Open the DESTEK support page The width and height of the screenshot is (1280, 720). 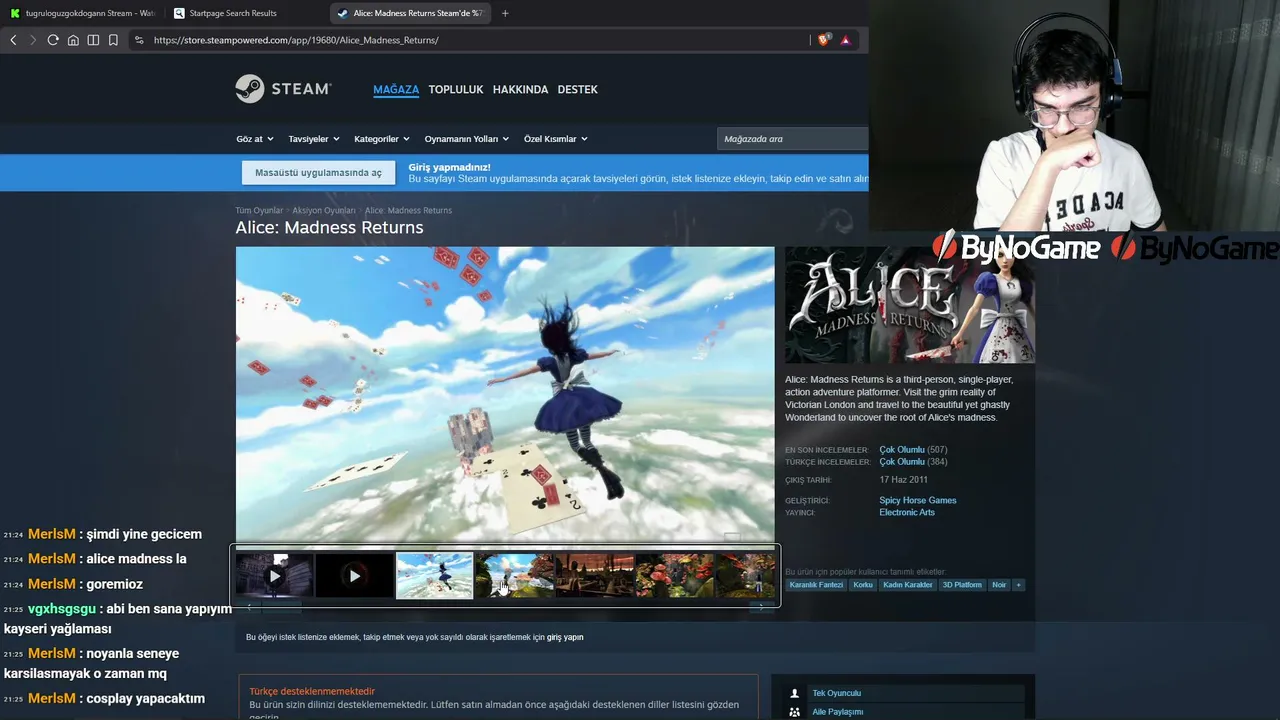tap(578, 89)
